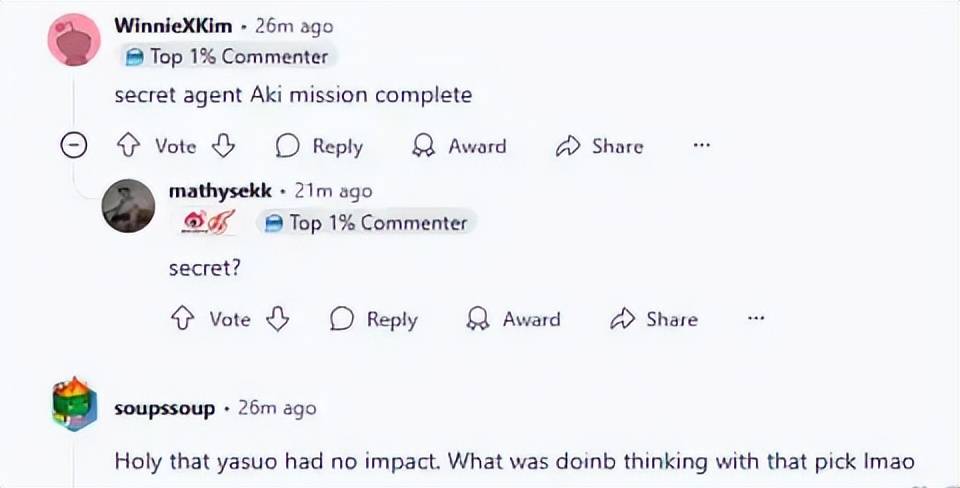The width and height of the screenshot is (960, 488).
Task: Award mathysekk's reply
Action: click(513, 319)
